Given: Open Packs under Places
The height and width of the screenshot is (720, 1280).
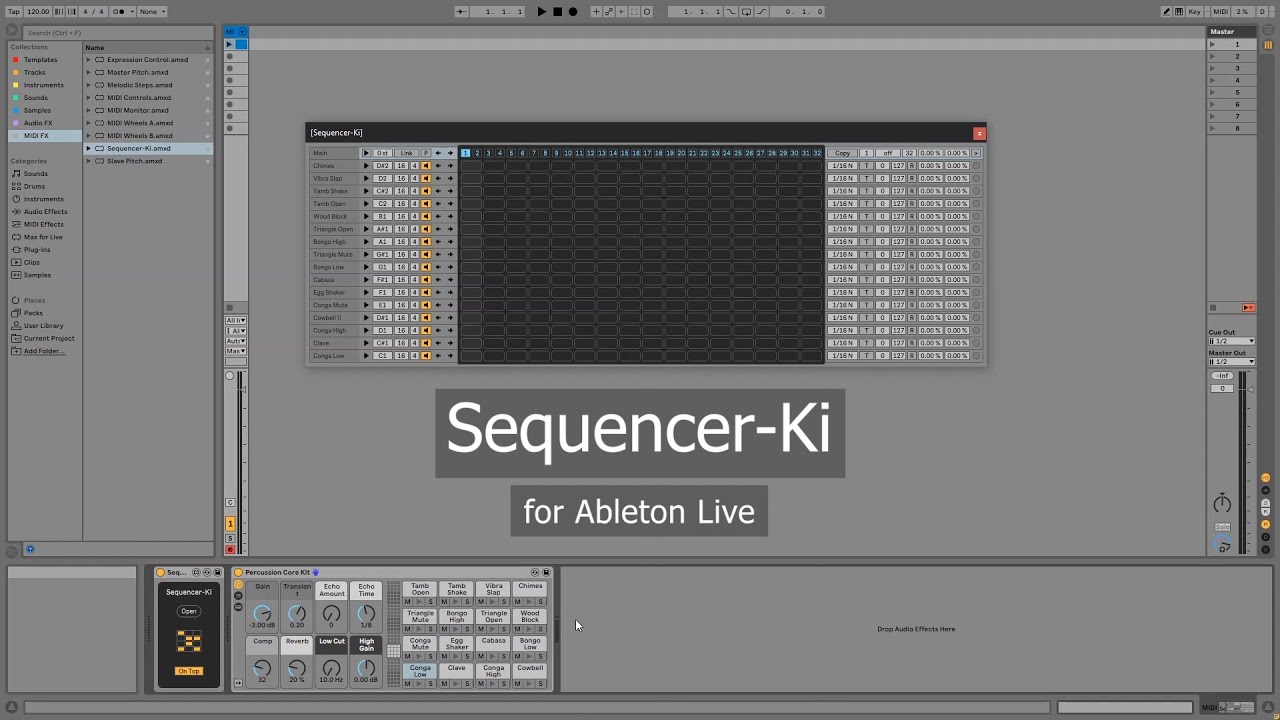Looking at the screenshot, I should 33,313.
